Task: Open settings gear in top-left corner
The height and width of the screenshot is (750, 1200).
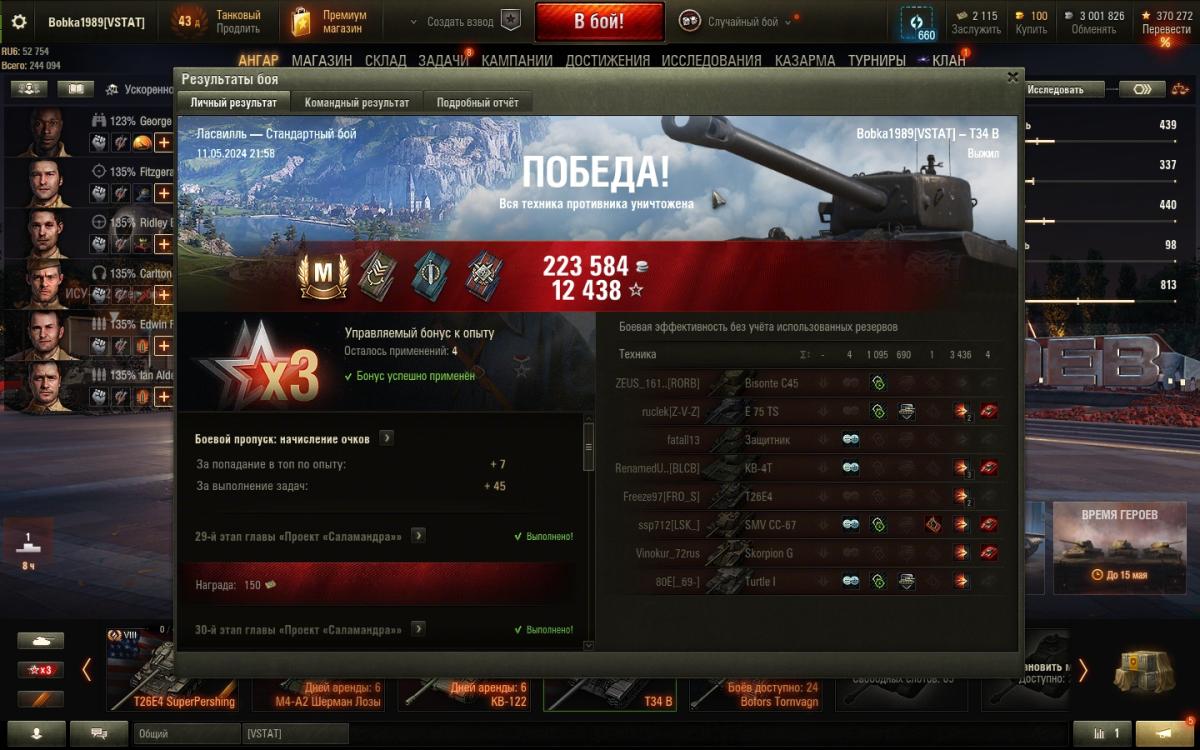Action: pyautogui.click(x=18, y=21)
